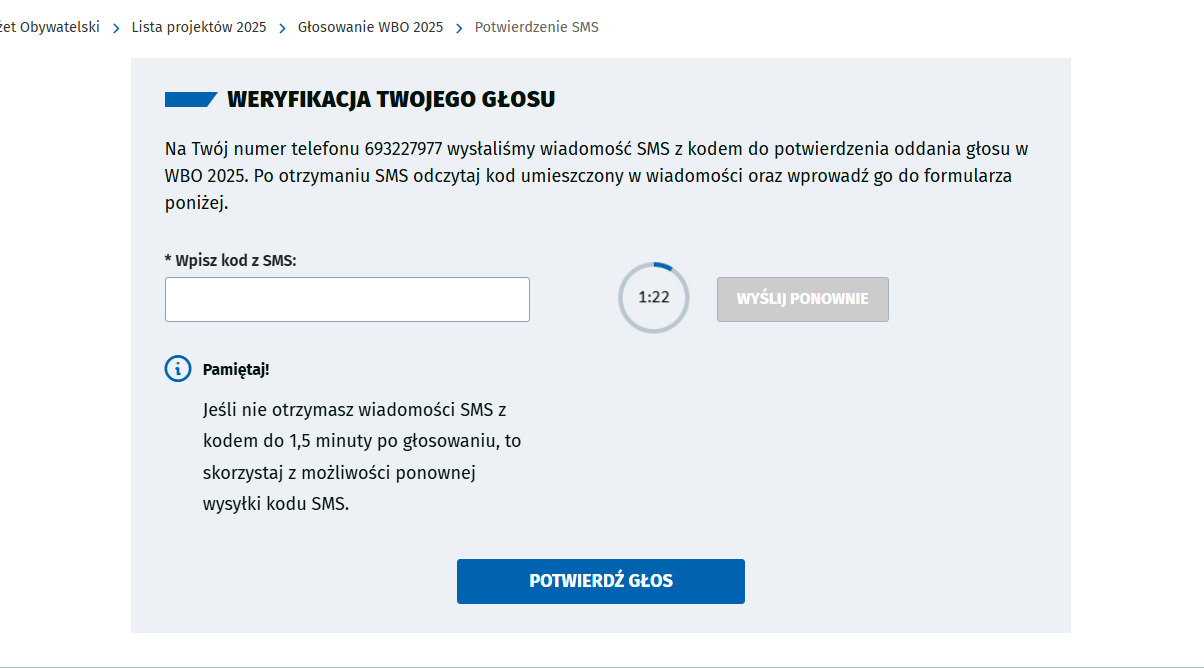Open the Obywatelski breadcrumb link

52,27
